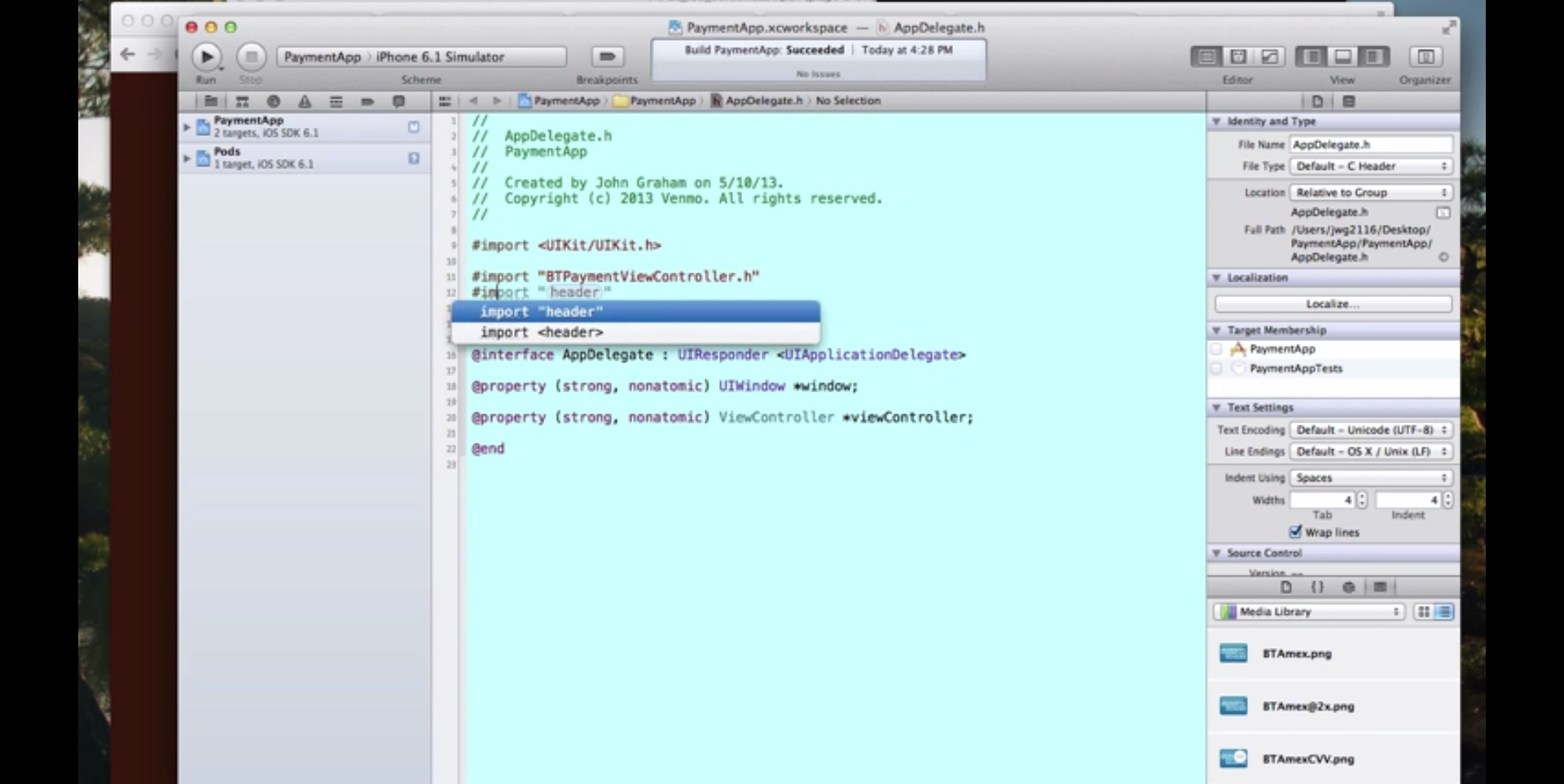Click the Run button
Image resolution: width=1564 pixels, height=784 pixels.
tap(208, 56)
